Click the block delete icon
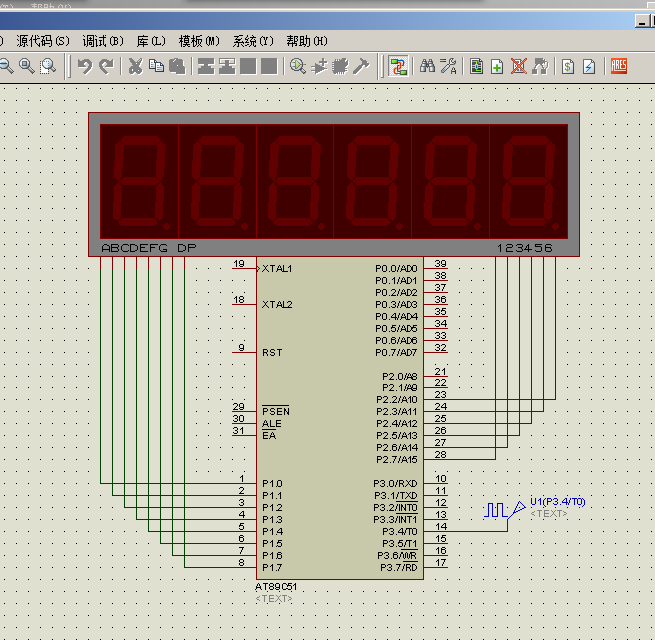Viewport: 655px width, 640px height. click(269, 66)
